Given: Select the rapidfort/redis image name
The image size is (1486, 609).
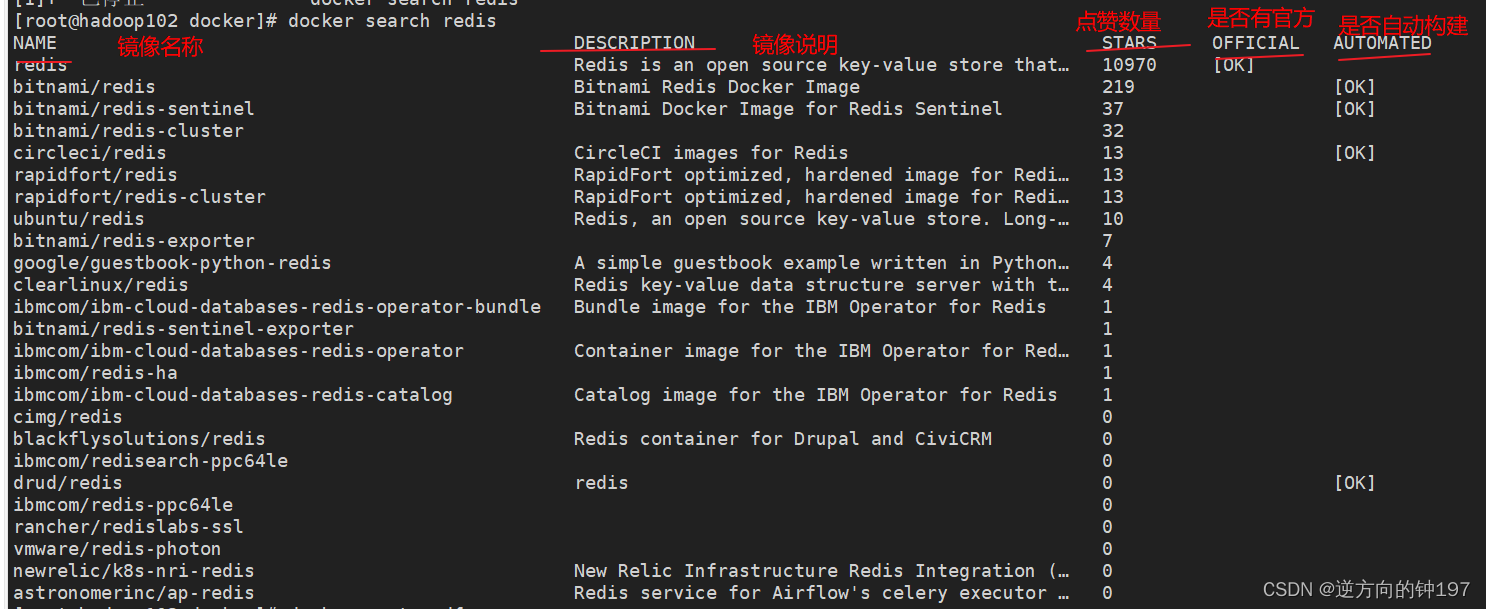Looking at the screenshot, I should [95, 175].
